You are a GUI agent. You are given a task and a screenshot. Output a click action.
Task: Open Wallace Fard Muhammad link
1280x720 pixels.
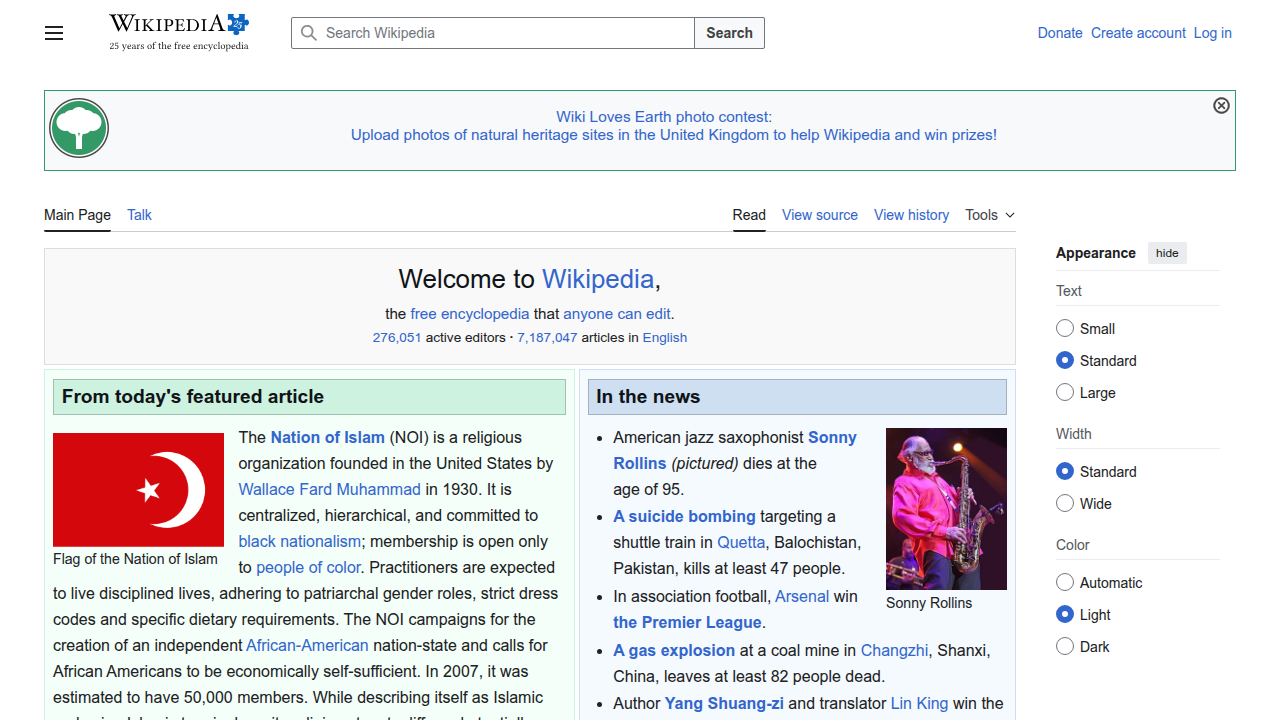(330, 489)
